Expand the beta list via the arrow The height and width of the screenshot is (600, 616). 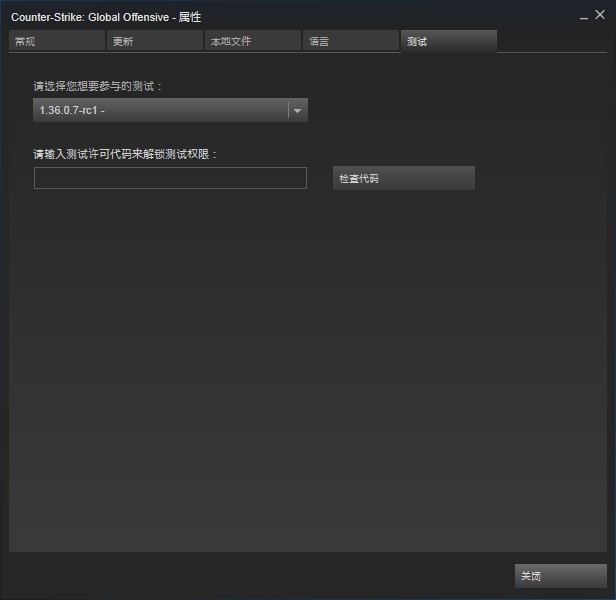tap(298, 111)
